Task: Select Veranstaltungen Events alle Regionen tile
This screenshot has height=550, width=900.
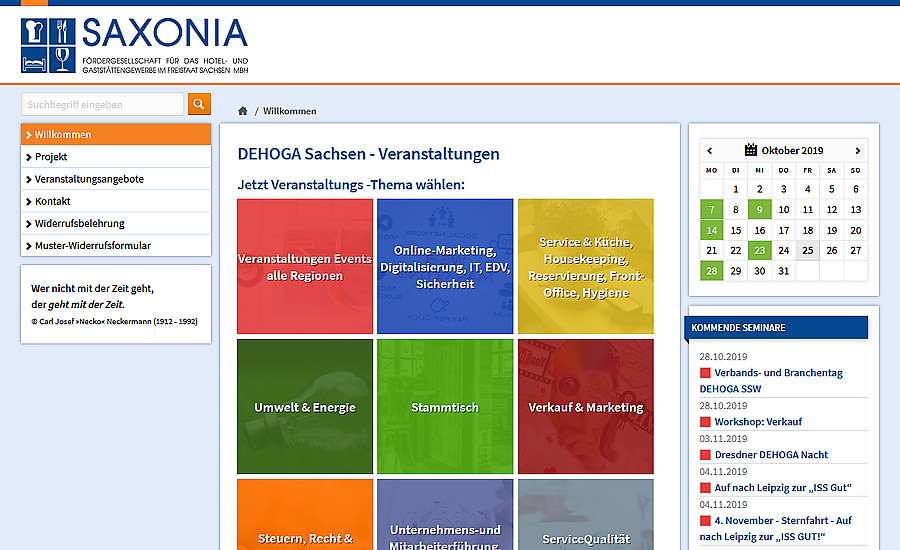Action: coord(305,266)
